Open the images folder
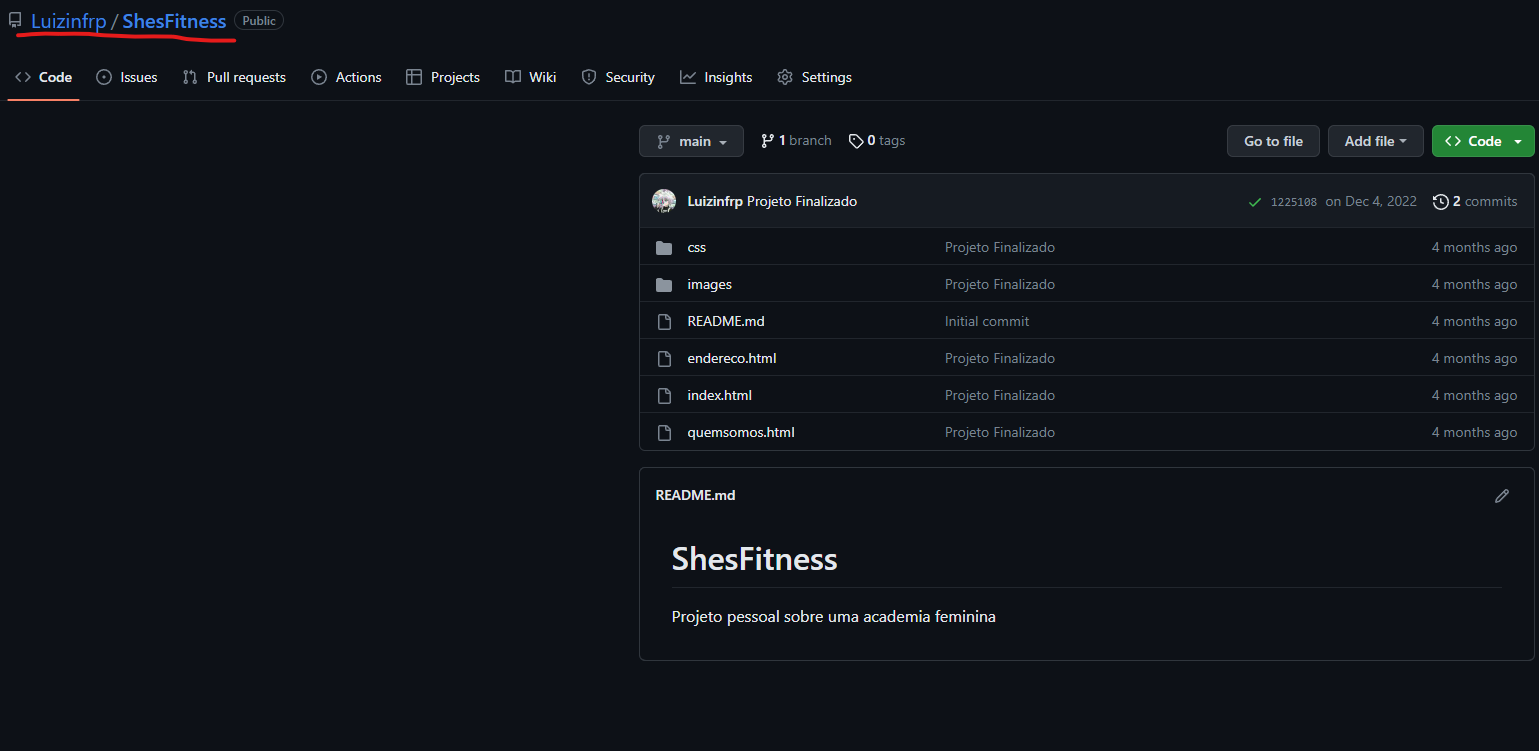 [710, 284]
